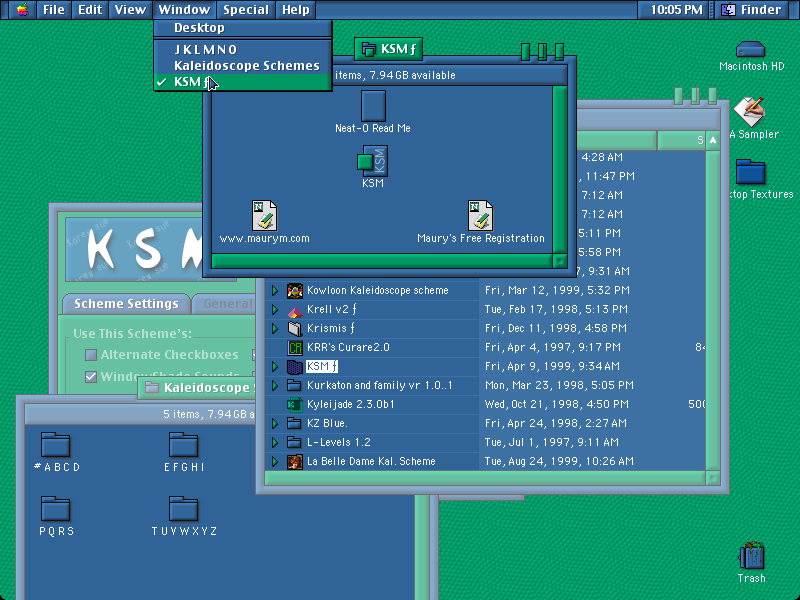Click the La Belle Dame Kal. Scheme icon
The height and width of the screenshot is (600, 800).
[x=295, y=462]
